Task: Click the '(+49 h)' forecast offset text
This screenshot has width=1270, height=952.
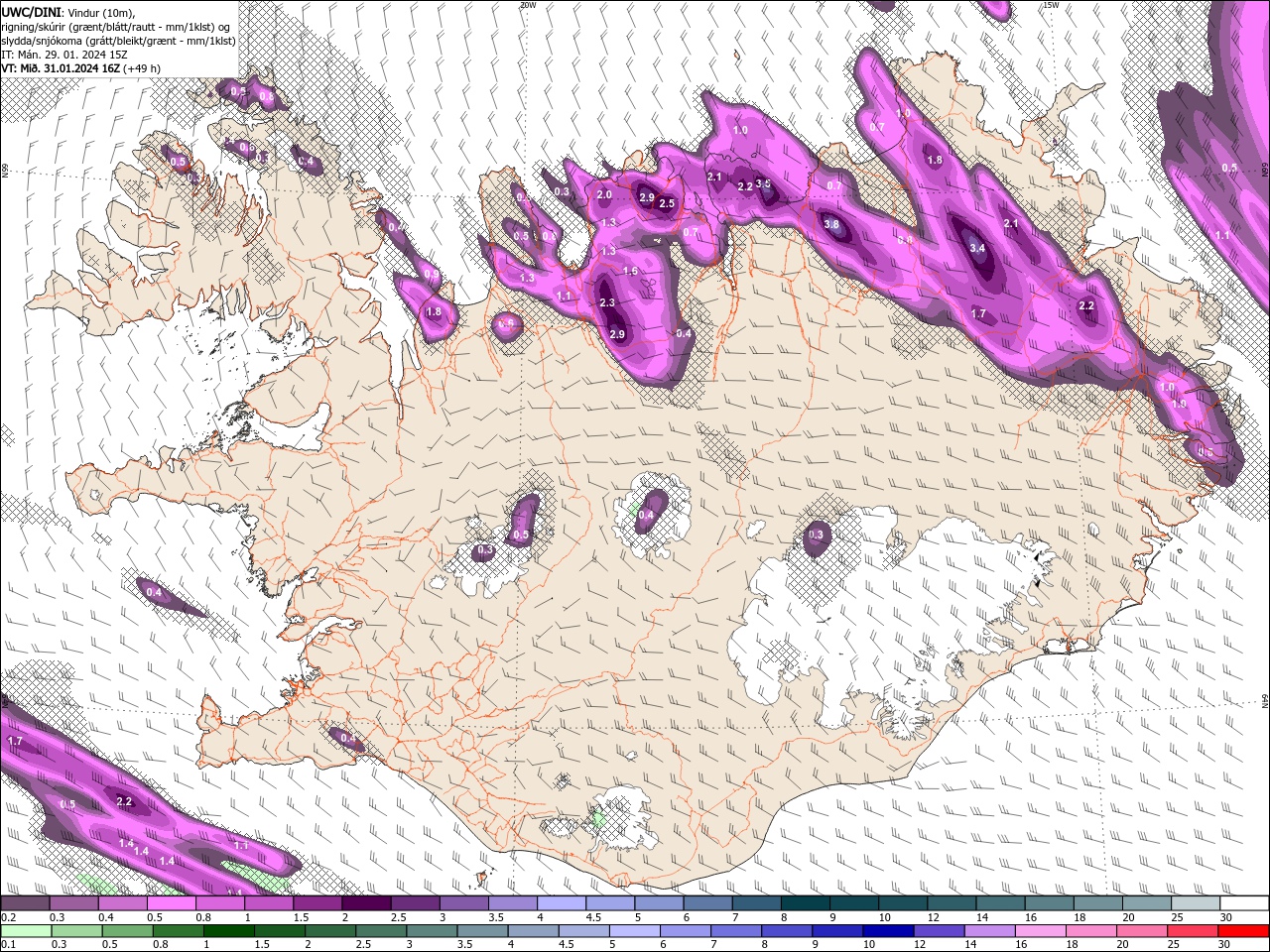Action: tap(142, 68)
